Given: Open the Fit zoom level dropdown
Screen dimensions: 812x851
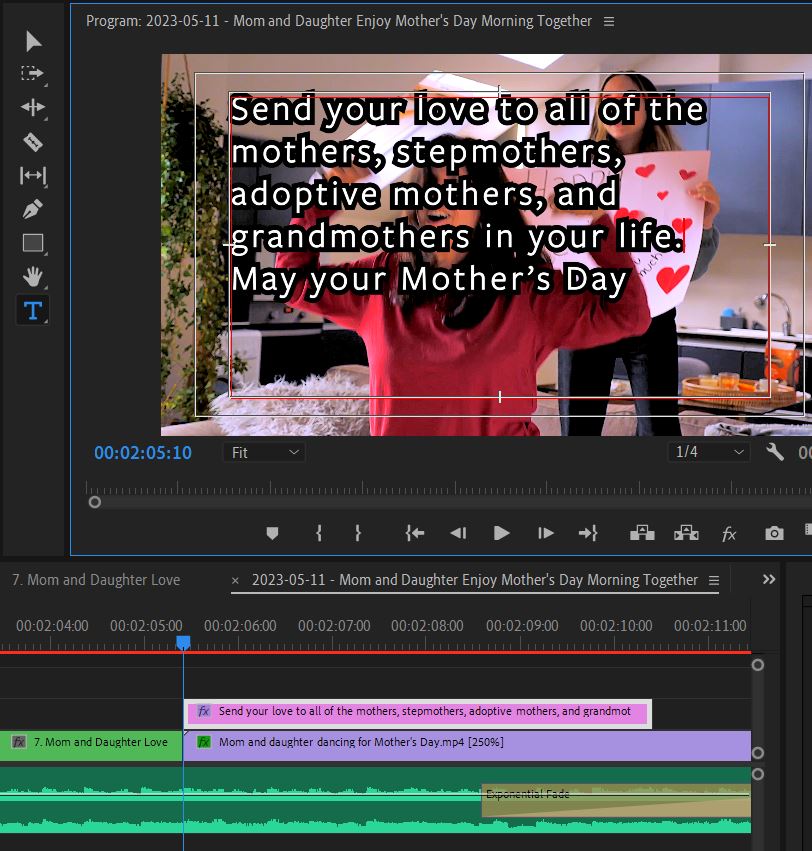Looking at the screenshot, I should [264, 452].
